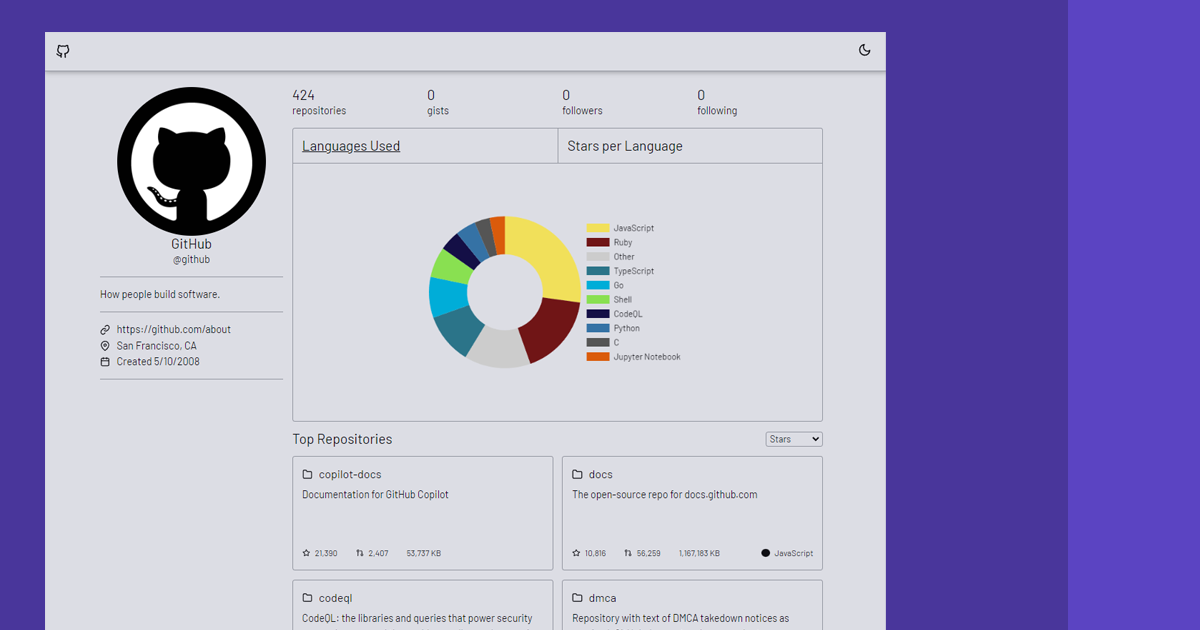Open the dmca repository title

click(x=602, y=598)
